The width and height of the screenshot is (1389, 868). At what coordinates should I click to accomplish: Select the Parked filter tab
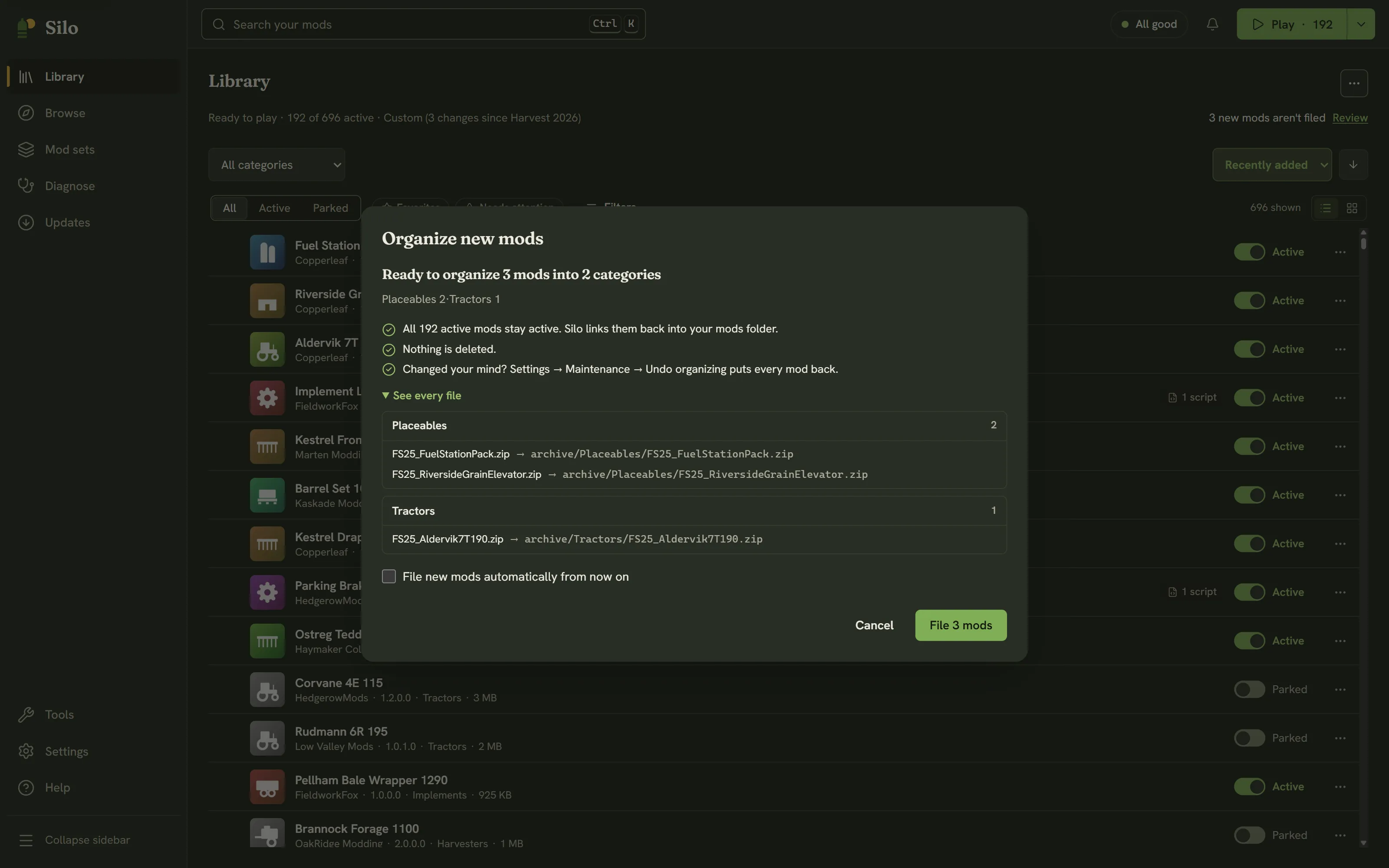click(331, 208)
